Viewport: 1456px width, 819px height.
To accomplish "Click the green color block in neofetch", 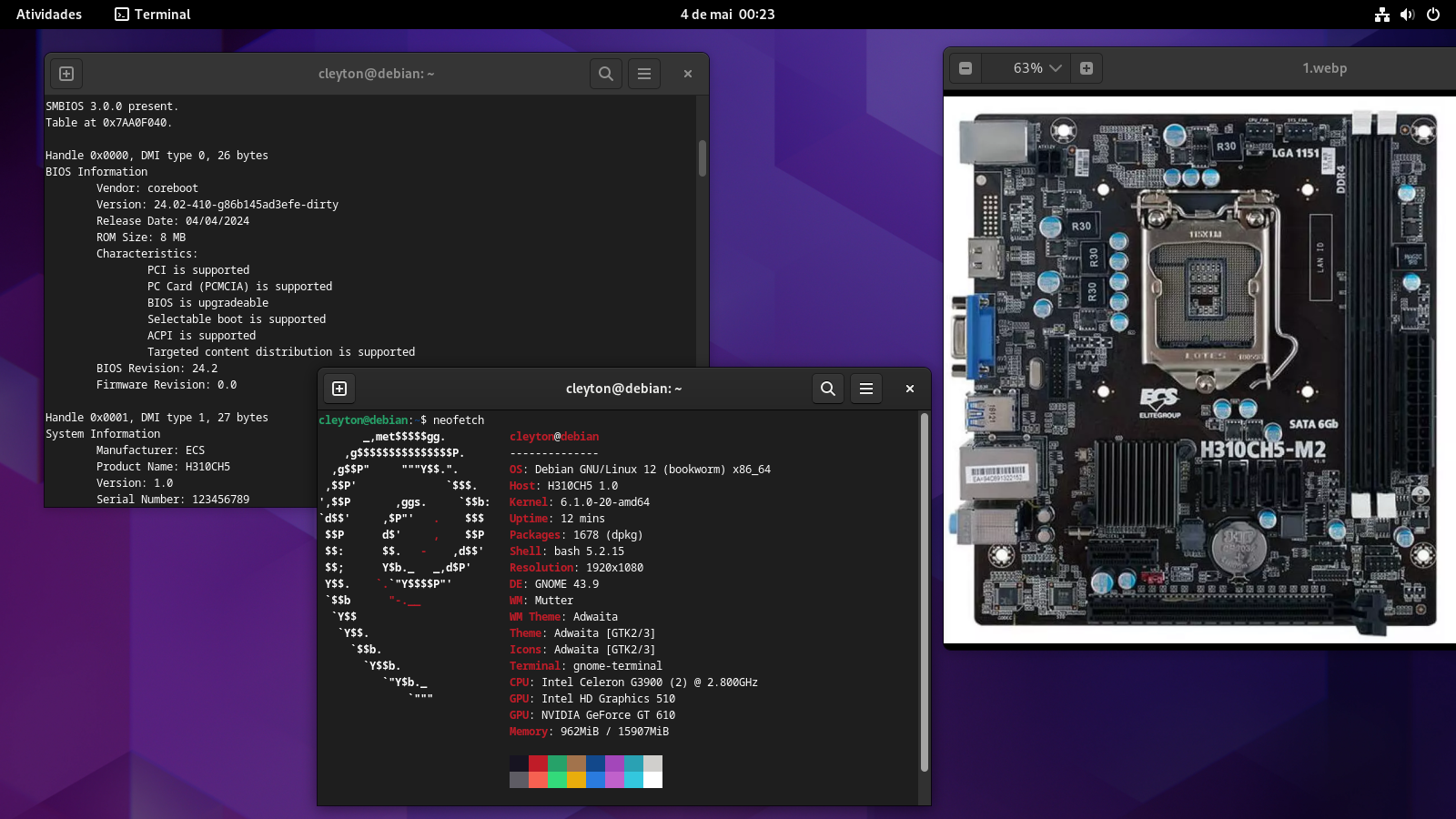I will pyautogui.click(x=557, y=763).
